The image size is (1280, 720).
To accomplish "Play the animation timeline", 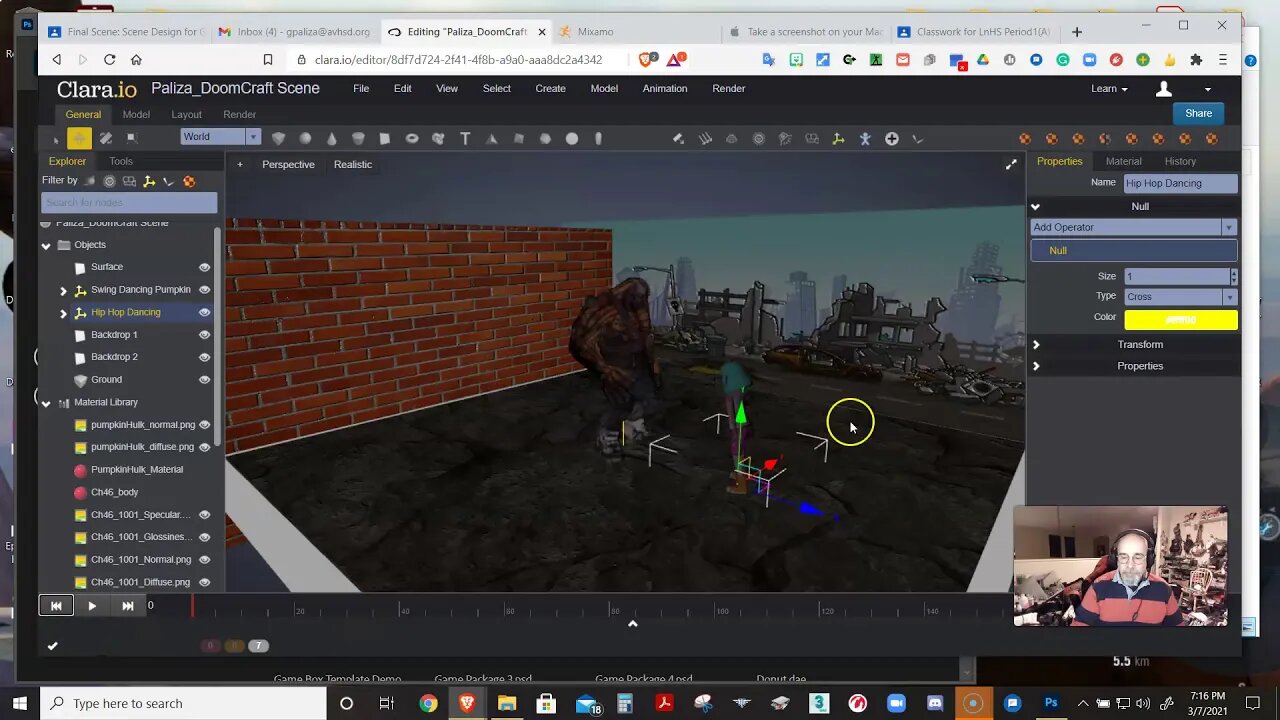I will tap(92, 605).
